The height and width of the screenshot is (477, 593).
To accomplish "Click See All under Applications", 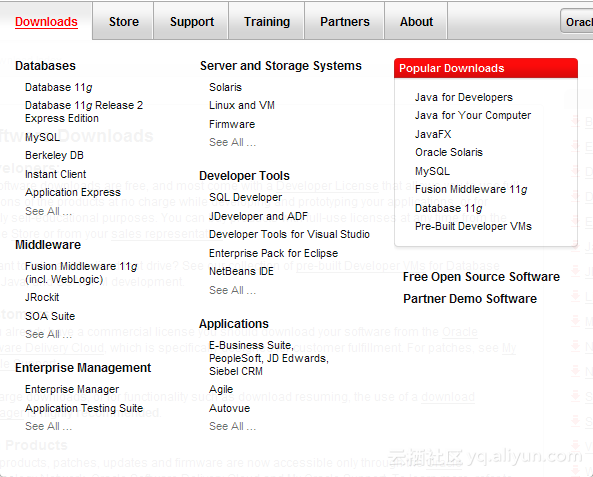I will pyautogui.click(x=233, y=426).
